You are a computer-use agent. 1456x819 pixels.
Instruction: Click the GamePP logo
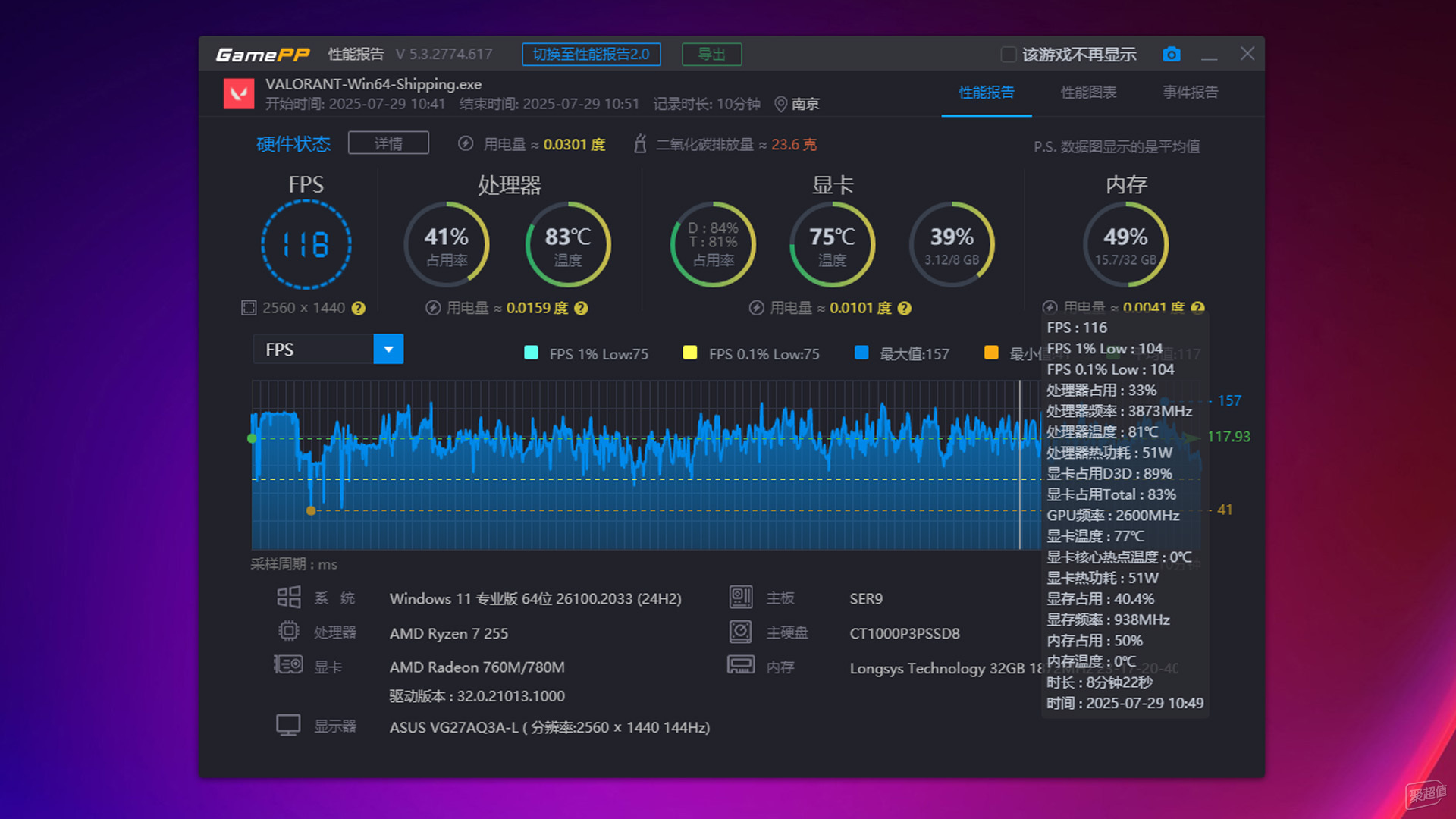[x=262, y=55]
